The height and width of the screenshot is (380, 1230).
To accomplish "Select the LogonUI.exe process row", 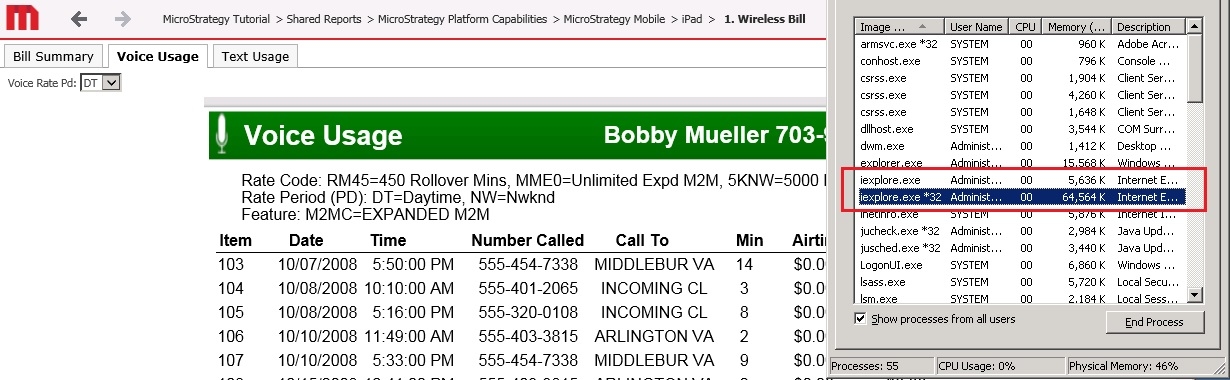I will point(1022,265).
